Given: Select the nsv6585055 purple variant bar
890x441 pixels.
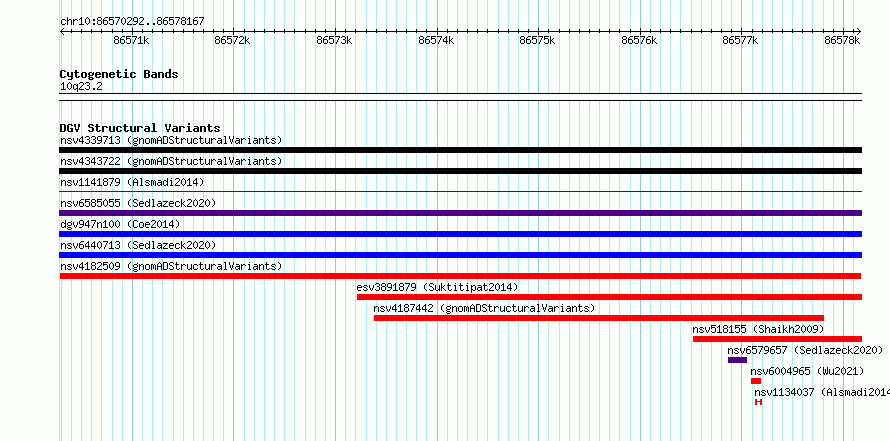Looking at the screenshot, I should (x=460, y=213).
